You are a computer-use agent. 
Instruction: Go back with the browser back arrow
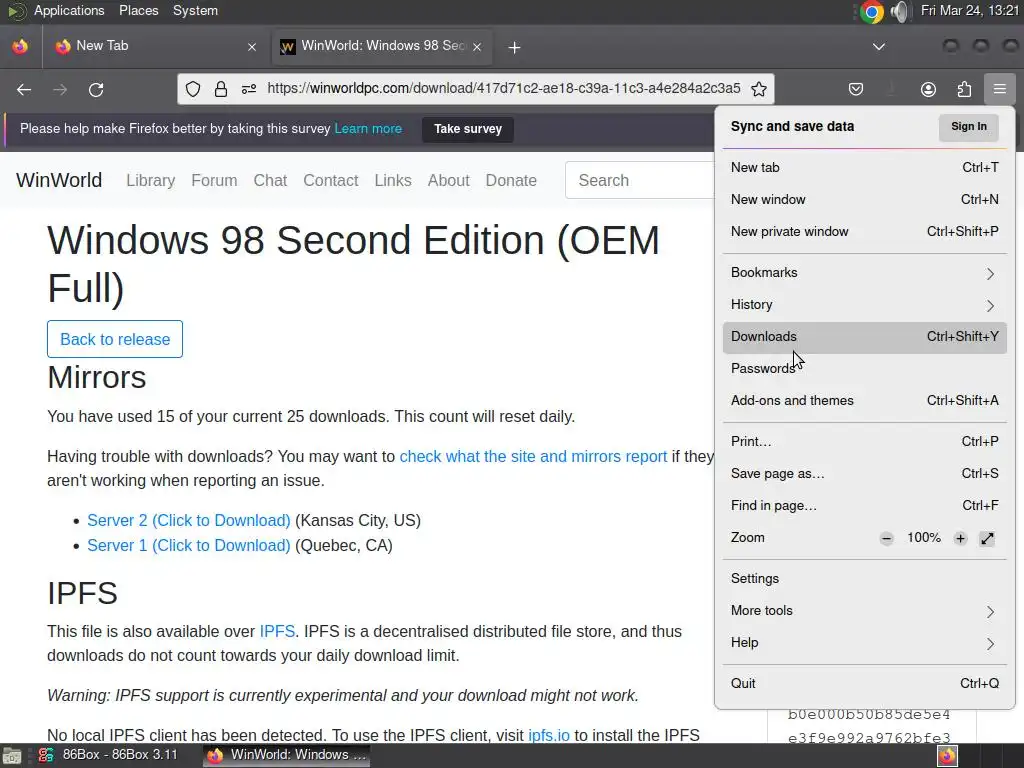coord(24,89)
